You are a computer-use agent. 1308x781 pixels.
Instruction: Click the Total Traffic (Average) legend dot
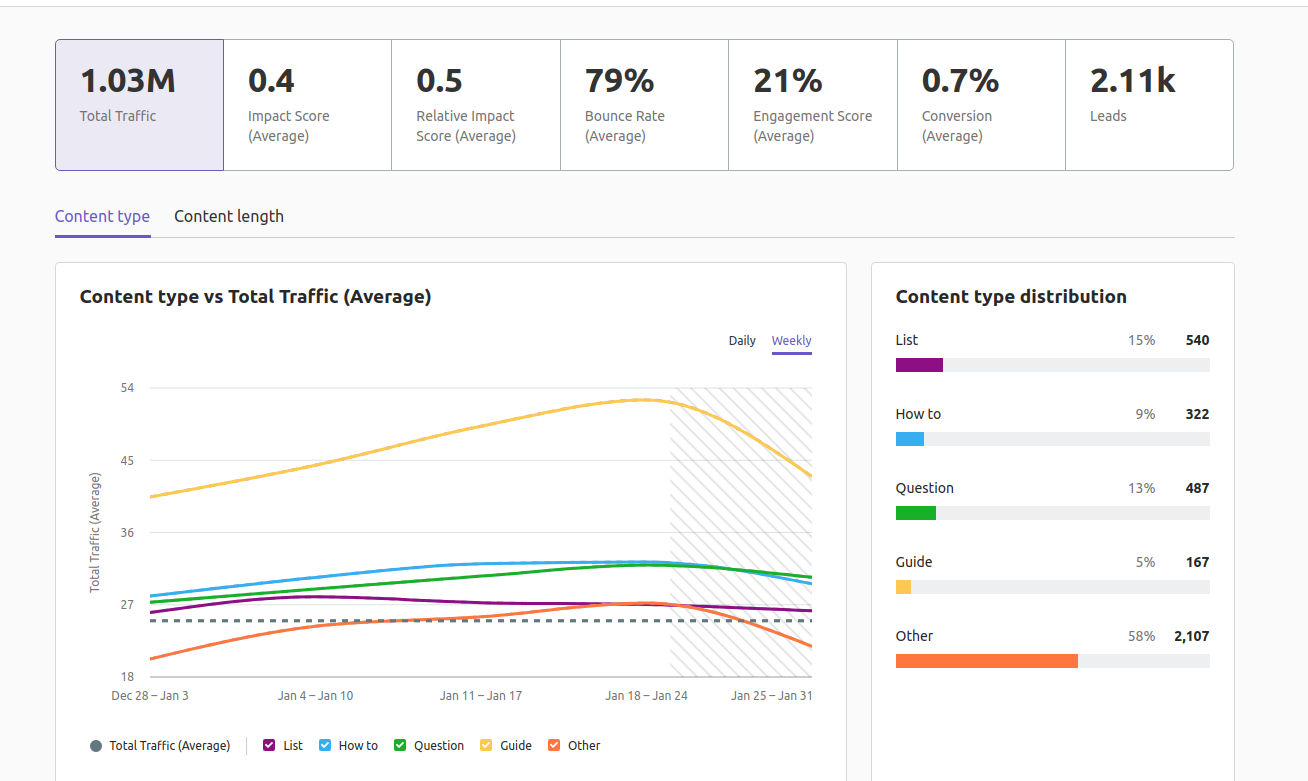[x=96, y=746]
